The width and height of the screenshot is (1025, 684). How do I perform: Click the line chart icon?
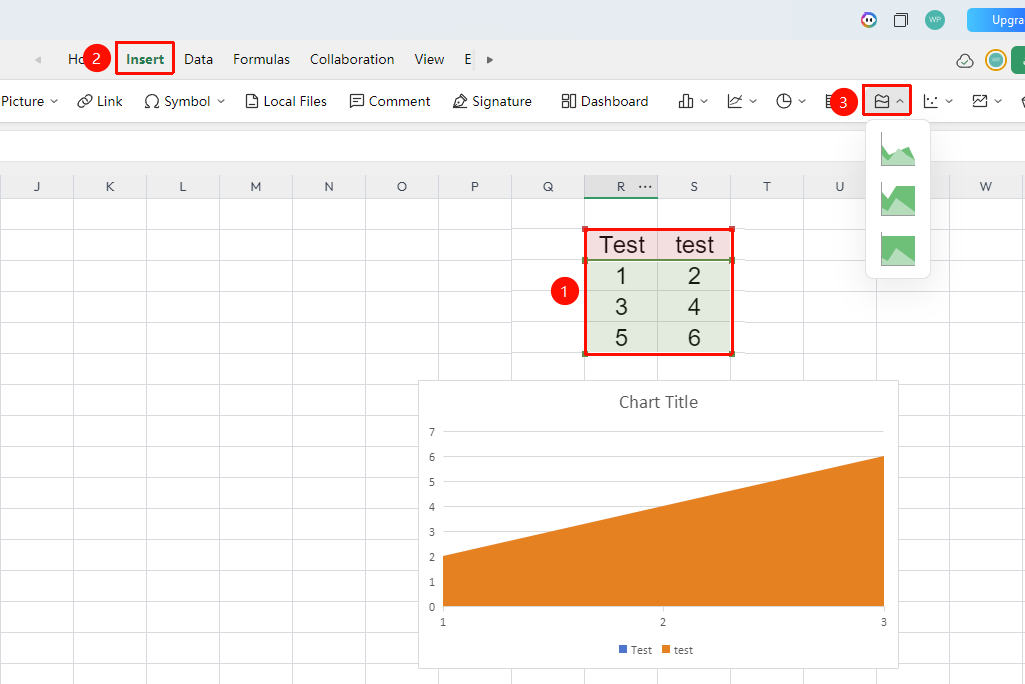(735, 101)
